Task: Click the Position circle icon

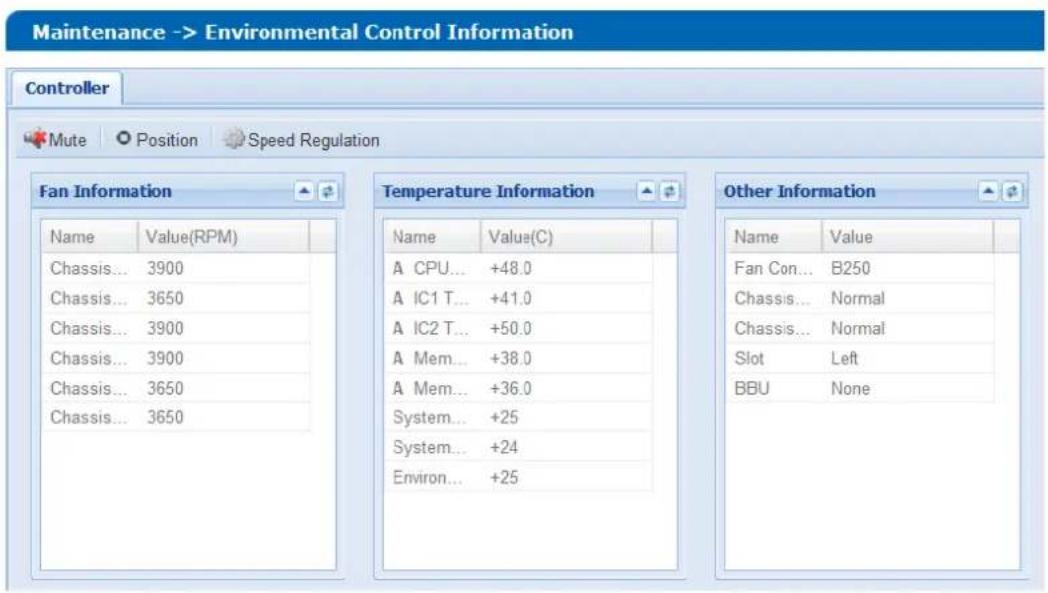Action: coord(124,138)
